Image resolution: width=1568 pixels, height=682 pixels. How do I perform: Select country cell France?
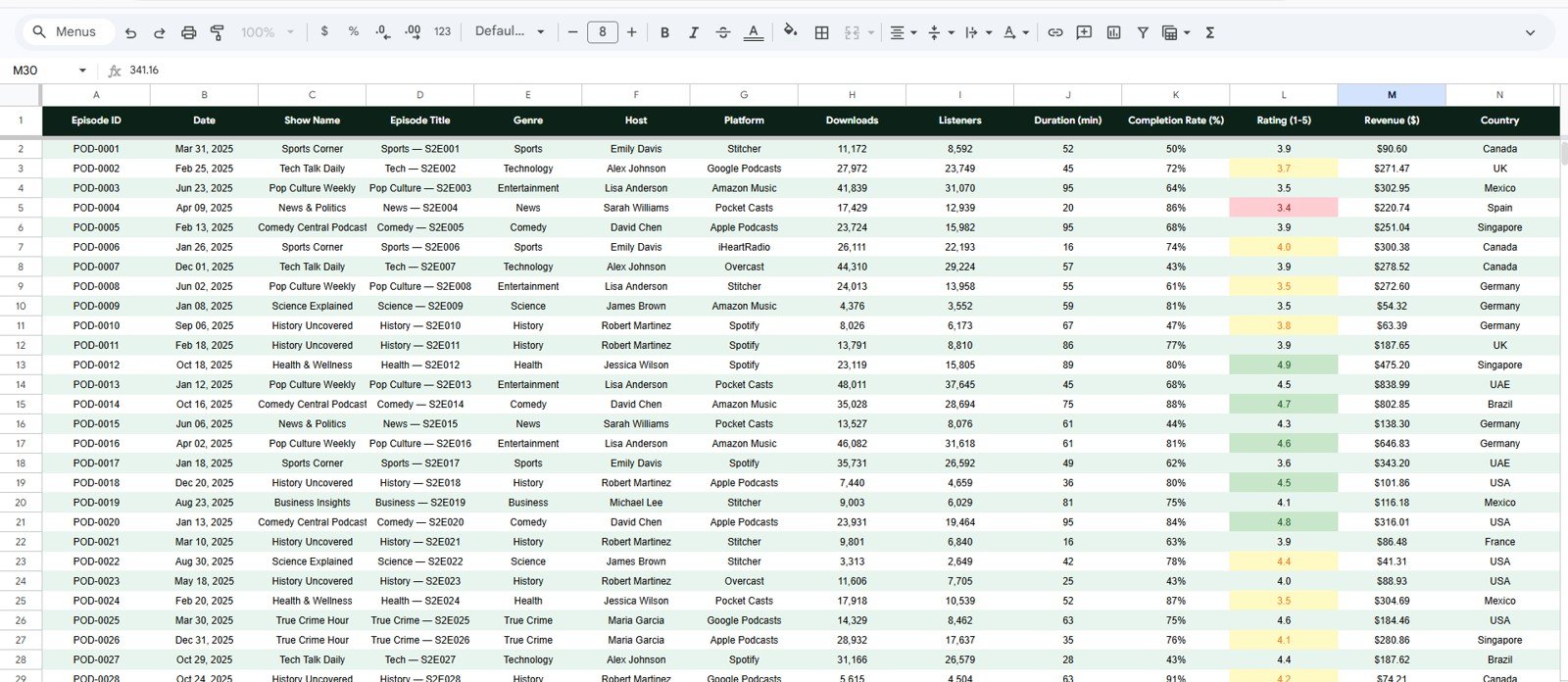pyautogui.click(x=1499, y=542)
